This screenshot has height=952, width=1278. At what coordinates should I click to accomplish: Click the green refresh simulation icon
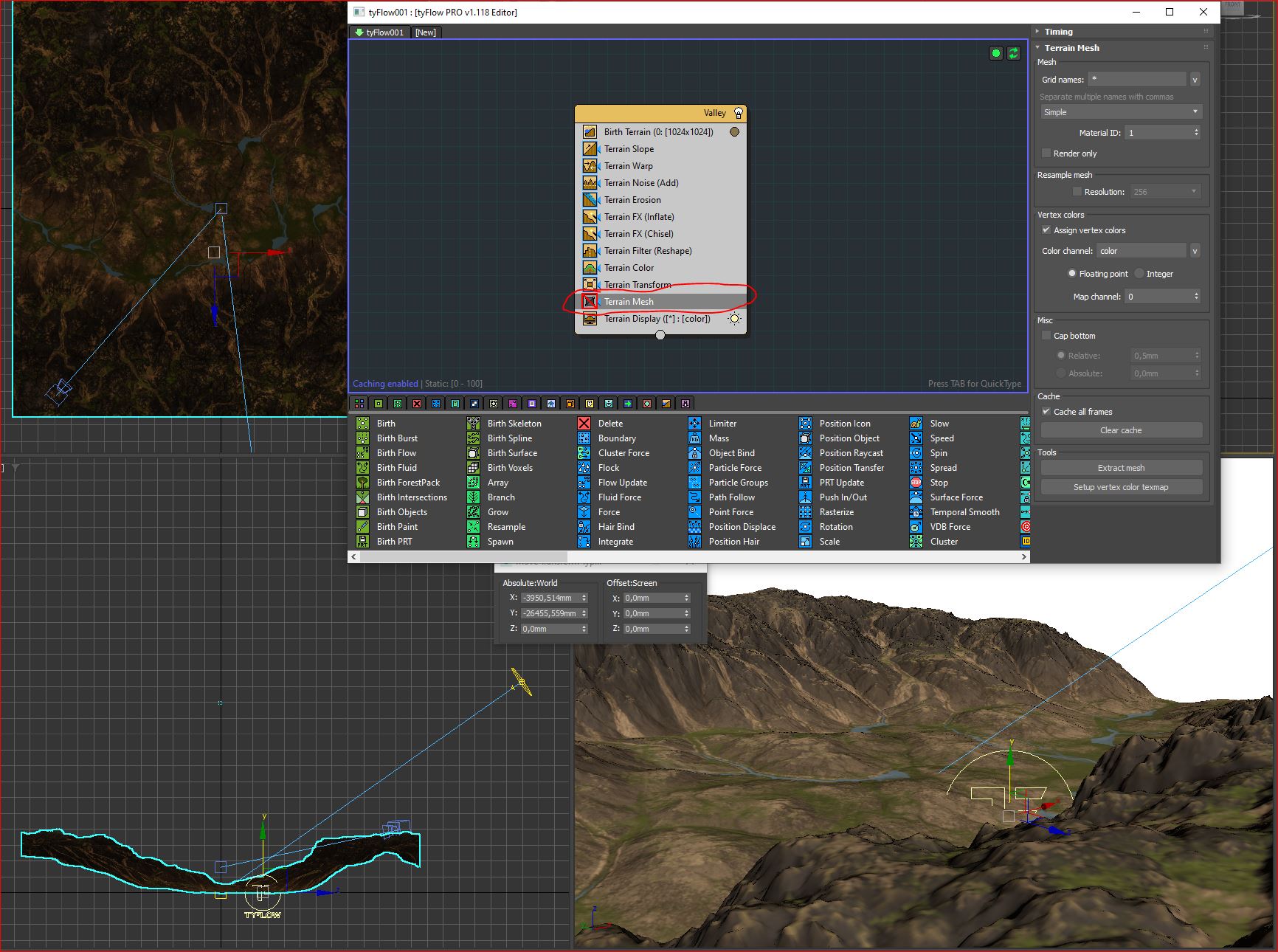pyautogui.click(x=1014, y=53)
